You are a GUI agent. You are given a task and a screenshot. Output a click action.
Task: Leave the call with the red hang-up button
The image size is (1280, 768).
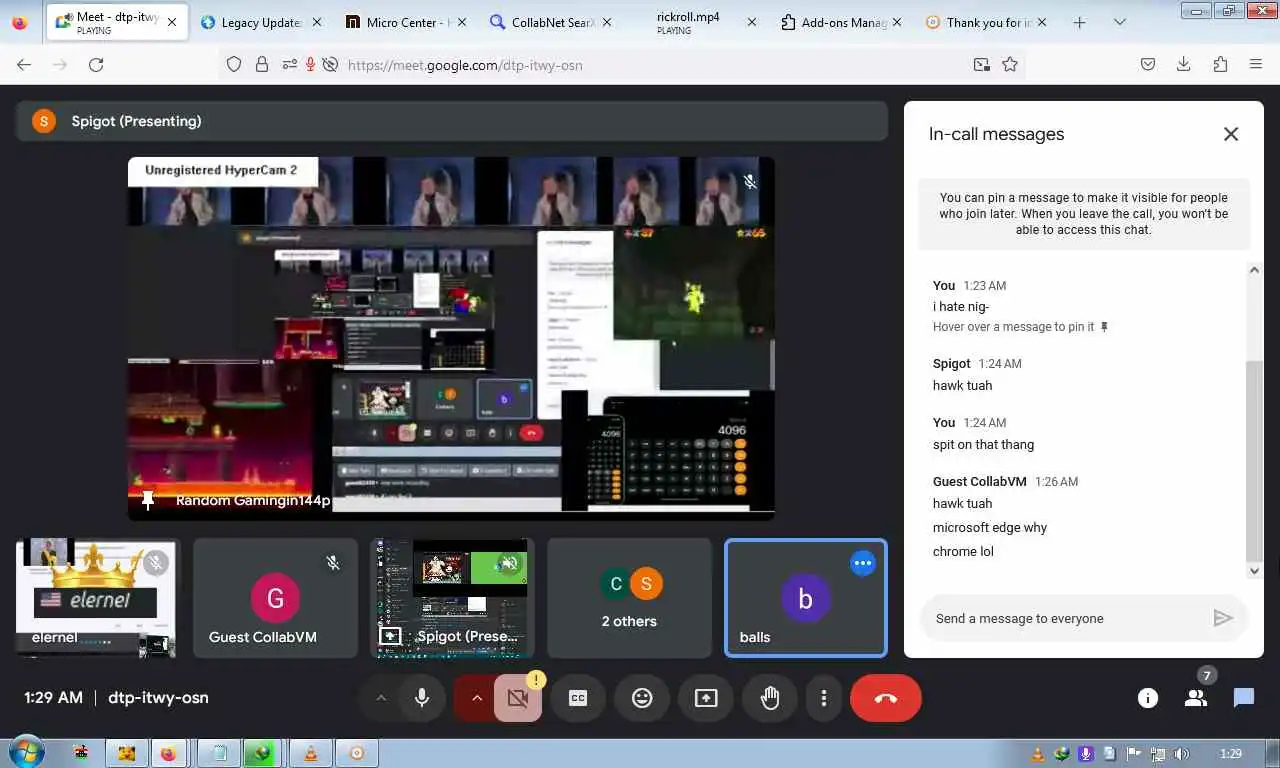(x=886, y=698)
